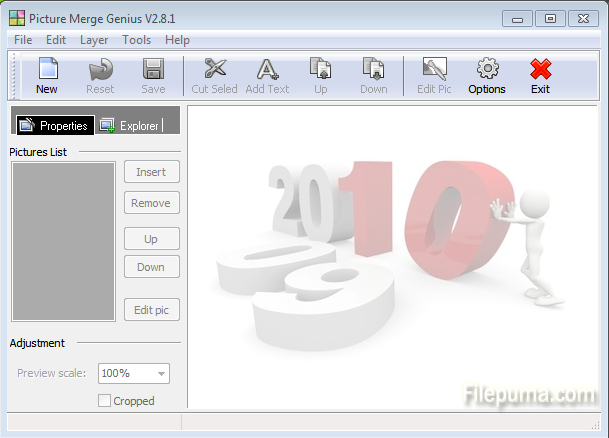Enable the Cropped checkbox
Viewport: 609px width, 438px height.
point(105,401)
